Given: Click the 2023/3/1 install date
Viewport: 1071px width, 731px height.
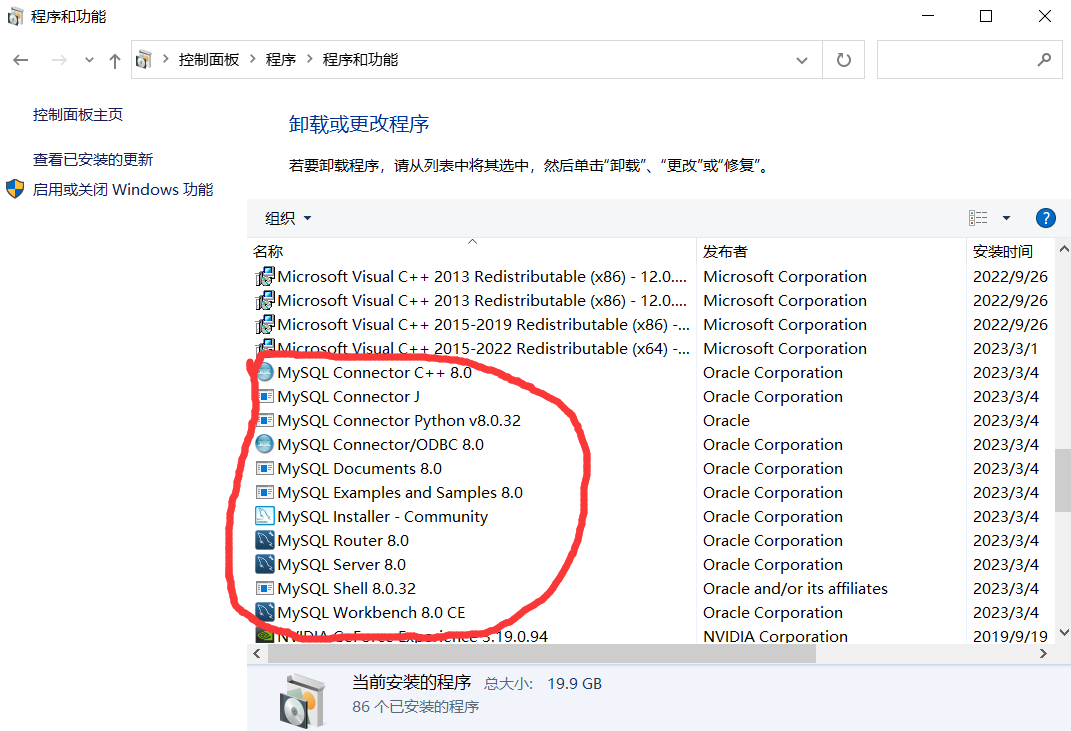Looking at the screenshot, I should point(1005,348).
